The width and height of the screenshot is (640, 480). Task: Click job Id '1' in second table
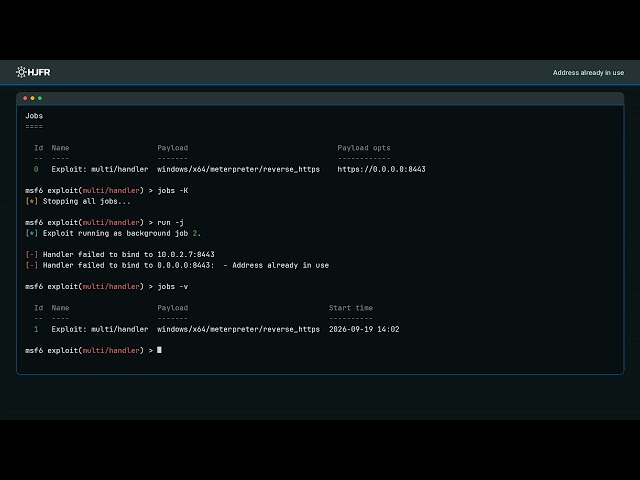pos(36,329)
